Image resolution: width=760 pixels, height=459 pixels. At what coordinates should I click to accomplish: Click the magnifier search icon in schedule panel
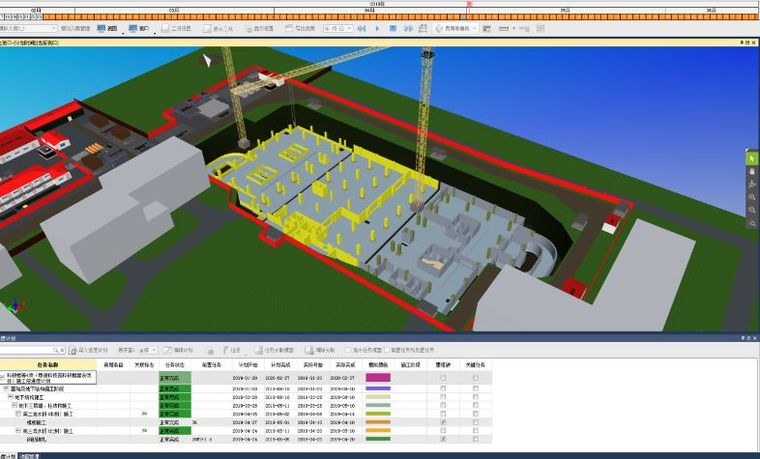point(56,350)
